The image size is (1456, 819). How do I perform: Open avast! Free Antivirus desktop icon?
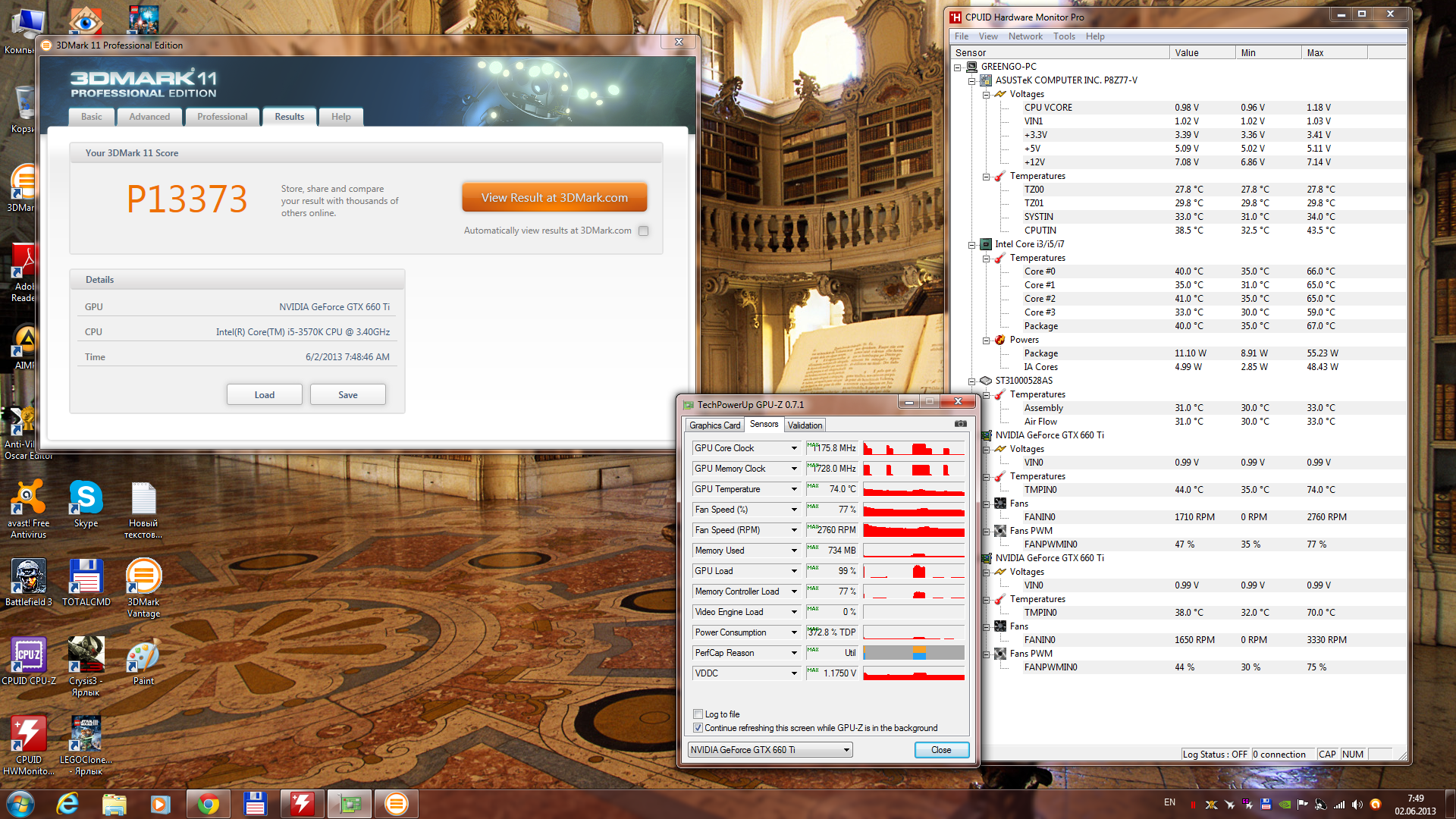click(28, 510)
